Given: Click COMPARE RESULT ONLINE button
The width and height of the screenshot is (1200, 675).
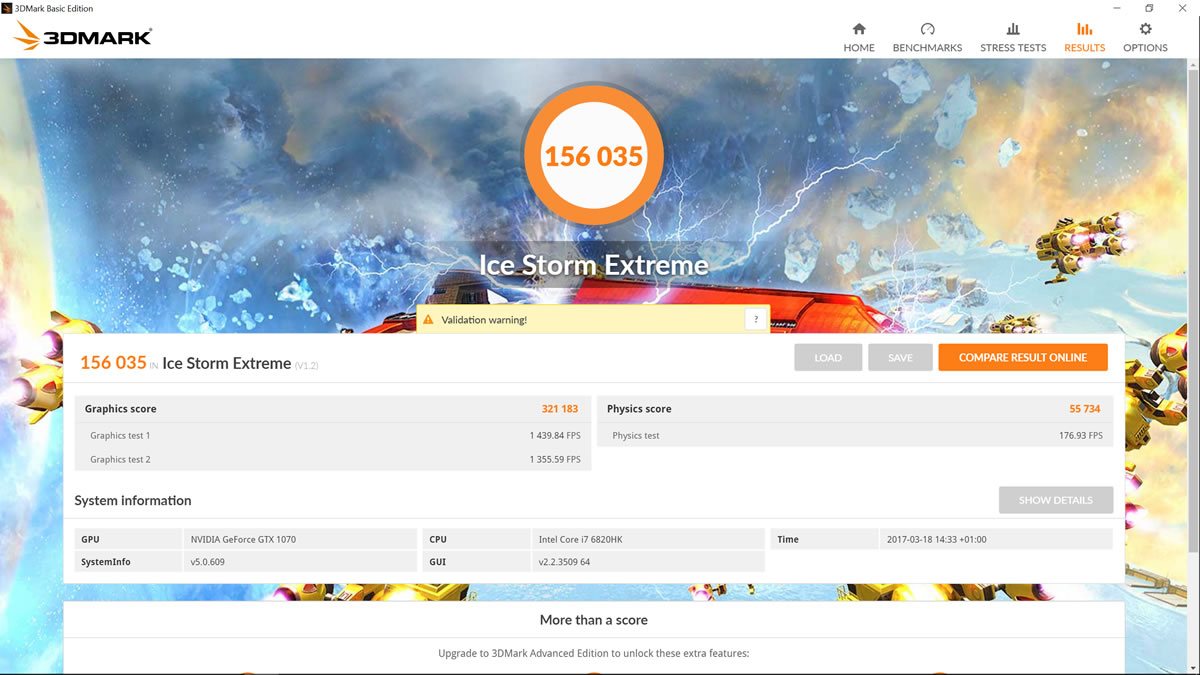Looking at the screenshot, I should click(x=1023, y=357).
